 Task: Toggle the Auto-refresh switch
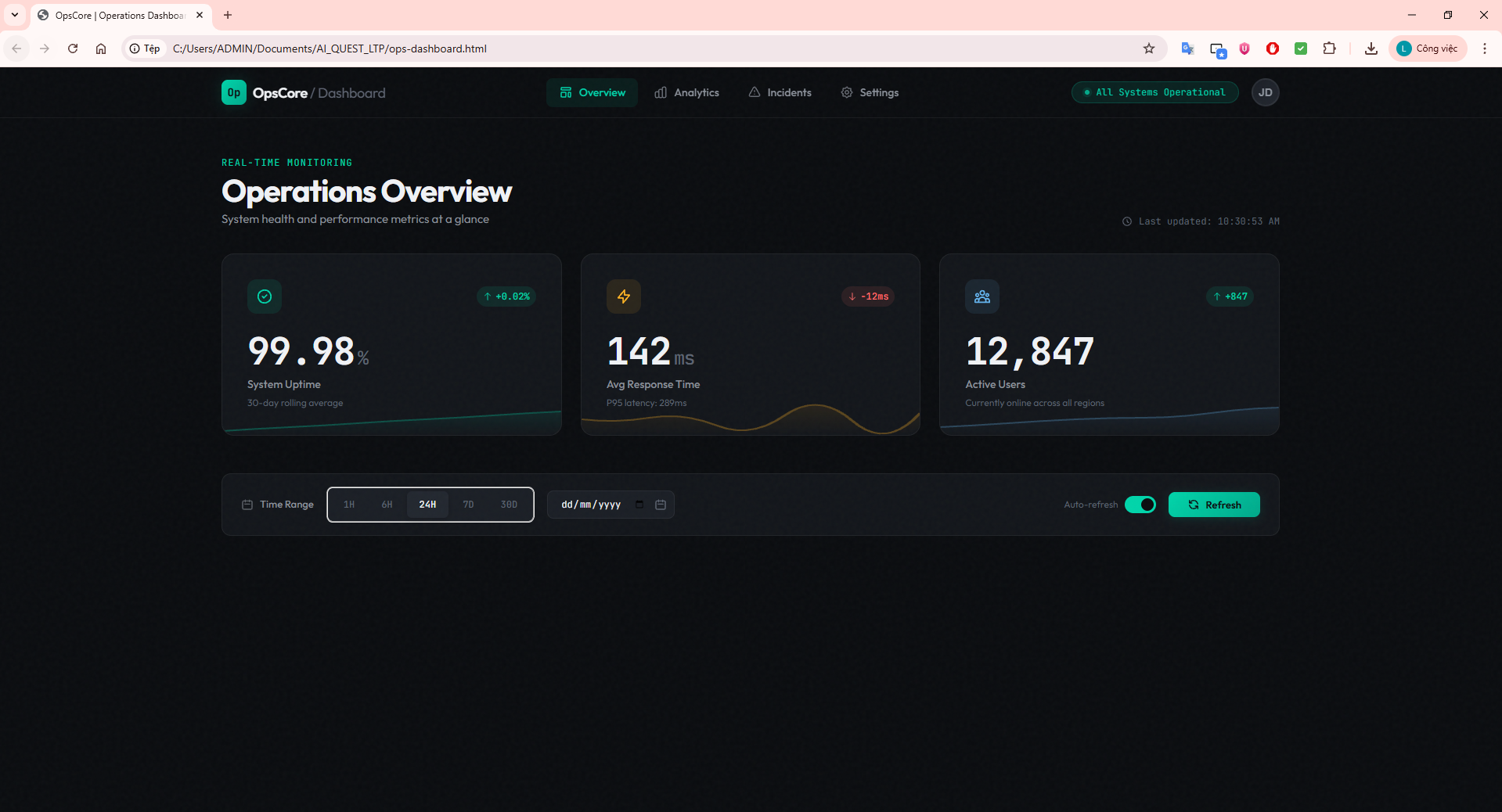[x=1140, y=505]
